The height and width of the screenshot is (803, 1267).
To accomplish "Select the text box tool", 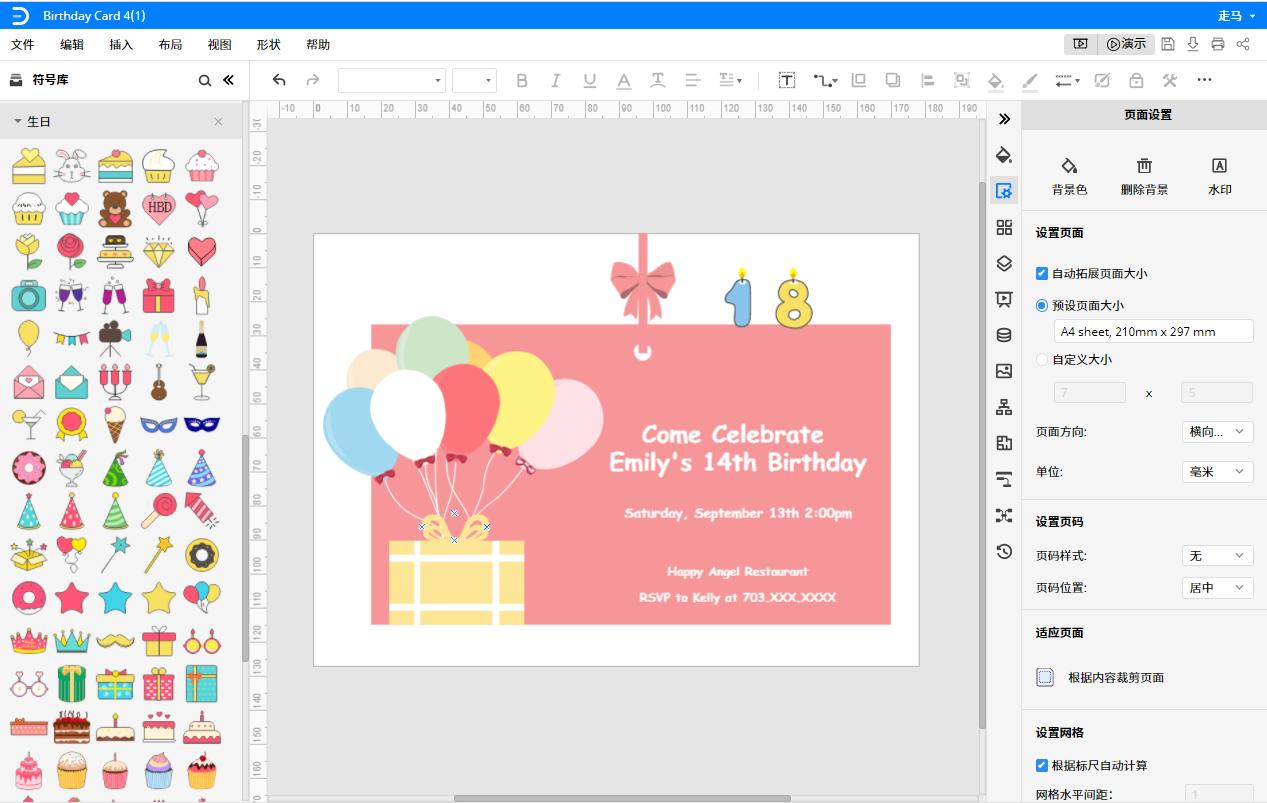I will (x=787, y=80).
